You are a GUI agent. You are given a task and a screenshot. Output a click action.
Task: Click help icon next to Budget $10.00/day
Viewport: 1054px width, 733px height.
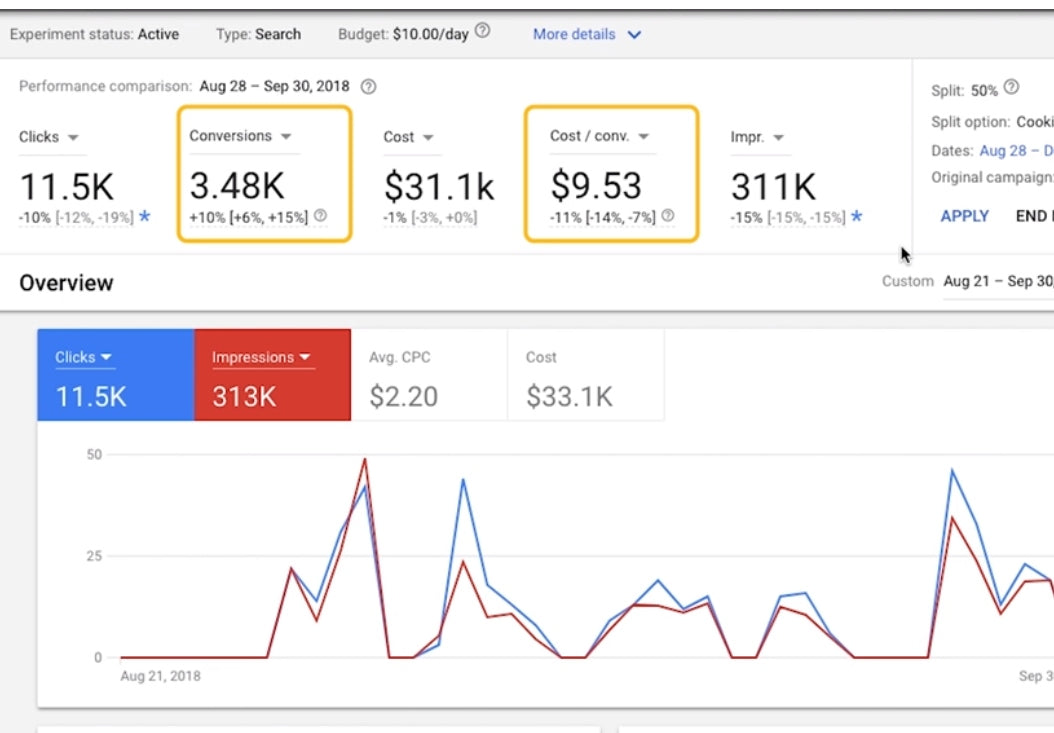coord(483,32)
